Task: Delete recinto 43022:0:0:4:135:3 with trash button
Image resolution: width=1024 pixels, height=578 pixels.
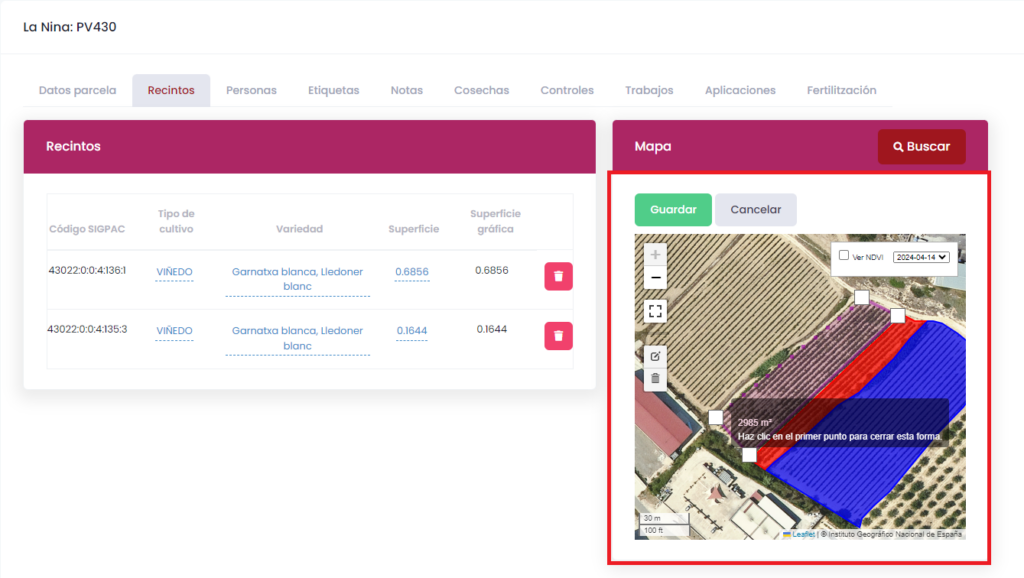Action: tap(558, 336)
